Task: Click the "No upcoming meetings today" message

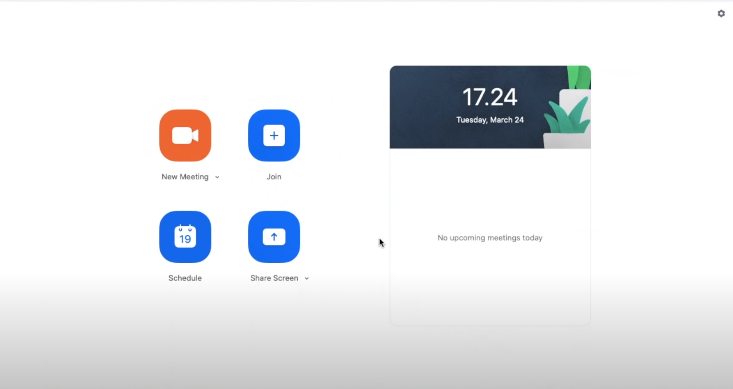Action: click(490, 238)
